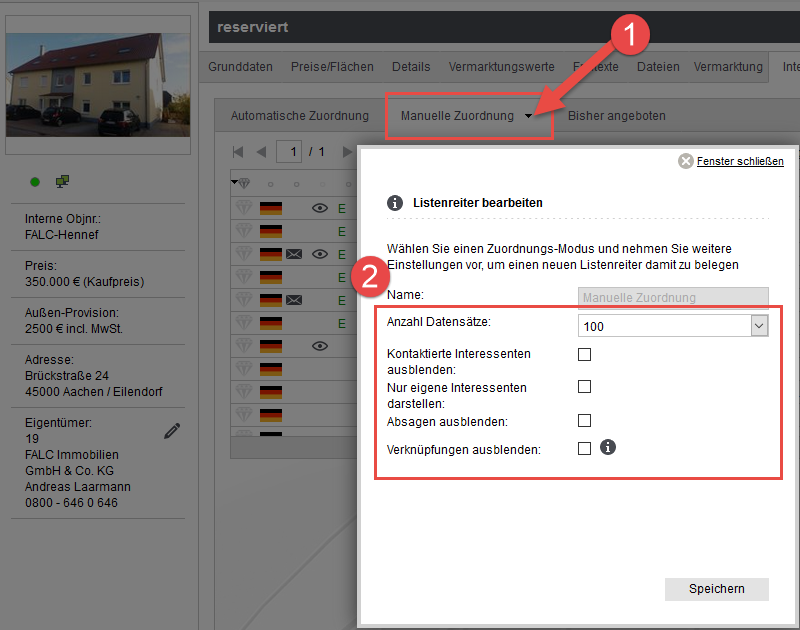Click the first row's eye icon

click(x=320, y=208)
